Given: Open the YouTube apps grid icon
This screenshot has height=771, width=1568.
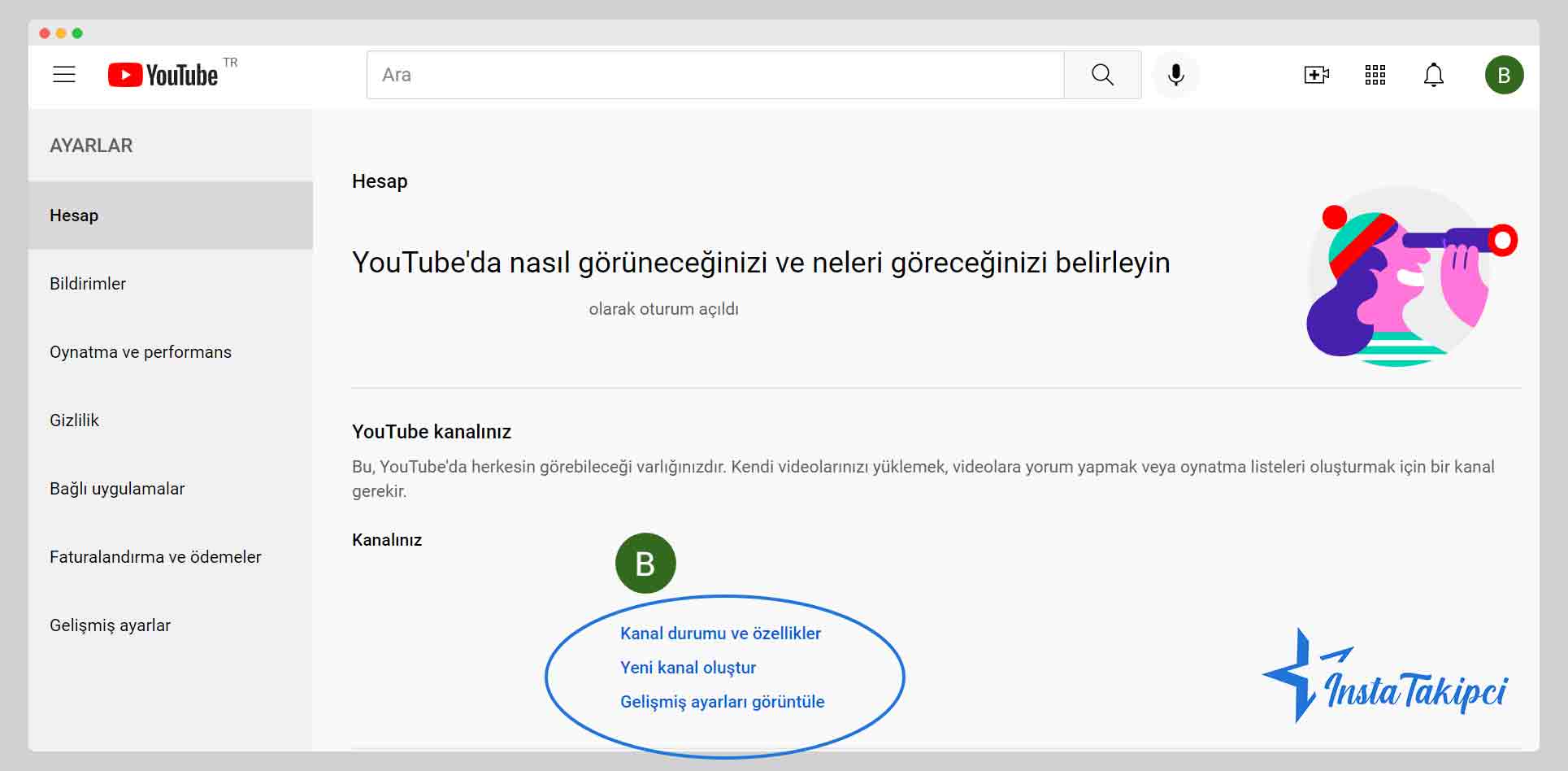Looking at the screenshot, I should (x=1375, y=75).
